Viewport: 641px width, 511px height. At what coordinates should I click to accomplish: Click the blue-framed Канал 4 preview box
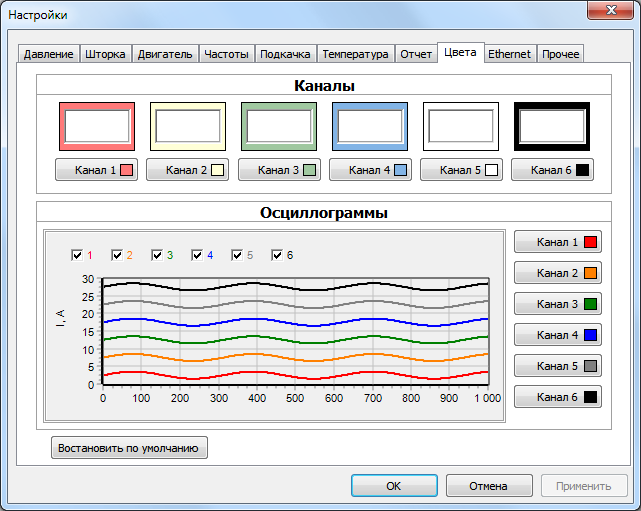click(x=370, y=126)
